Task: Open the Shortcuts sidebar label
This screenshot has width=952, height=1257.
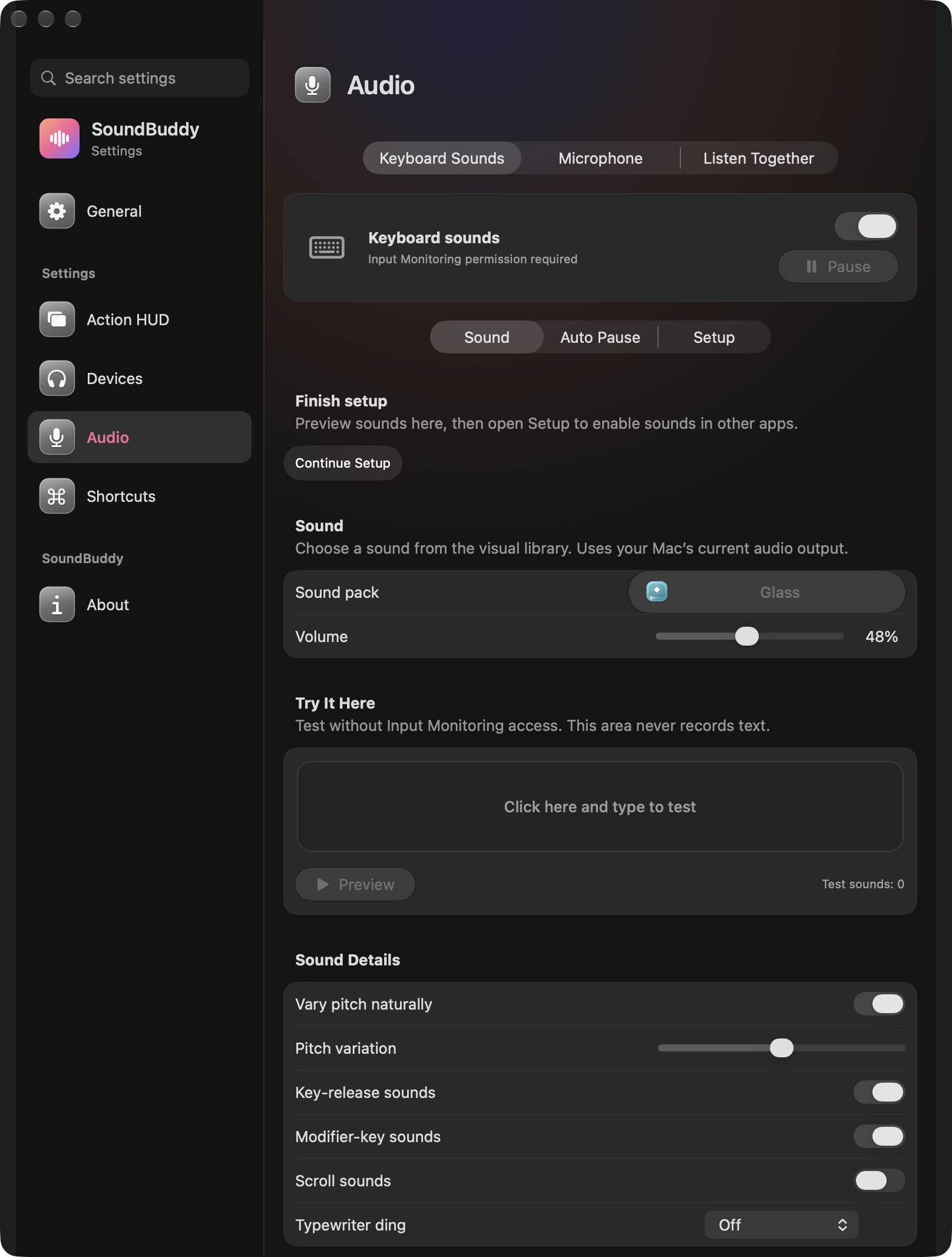Action: point(121,496)
